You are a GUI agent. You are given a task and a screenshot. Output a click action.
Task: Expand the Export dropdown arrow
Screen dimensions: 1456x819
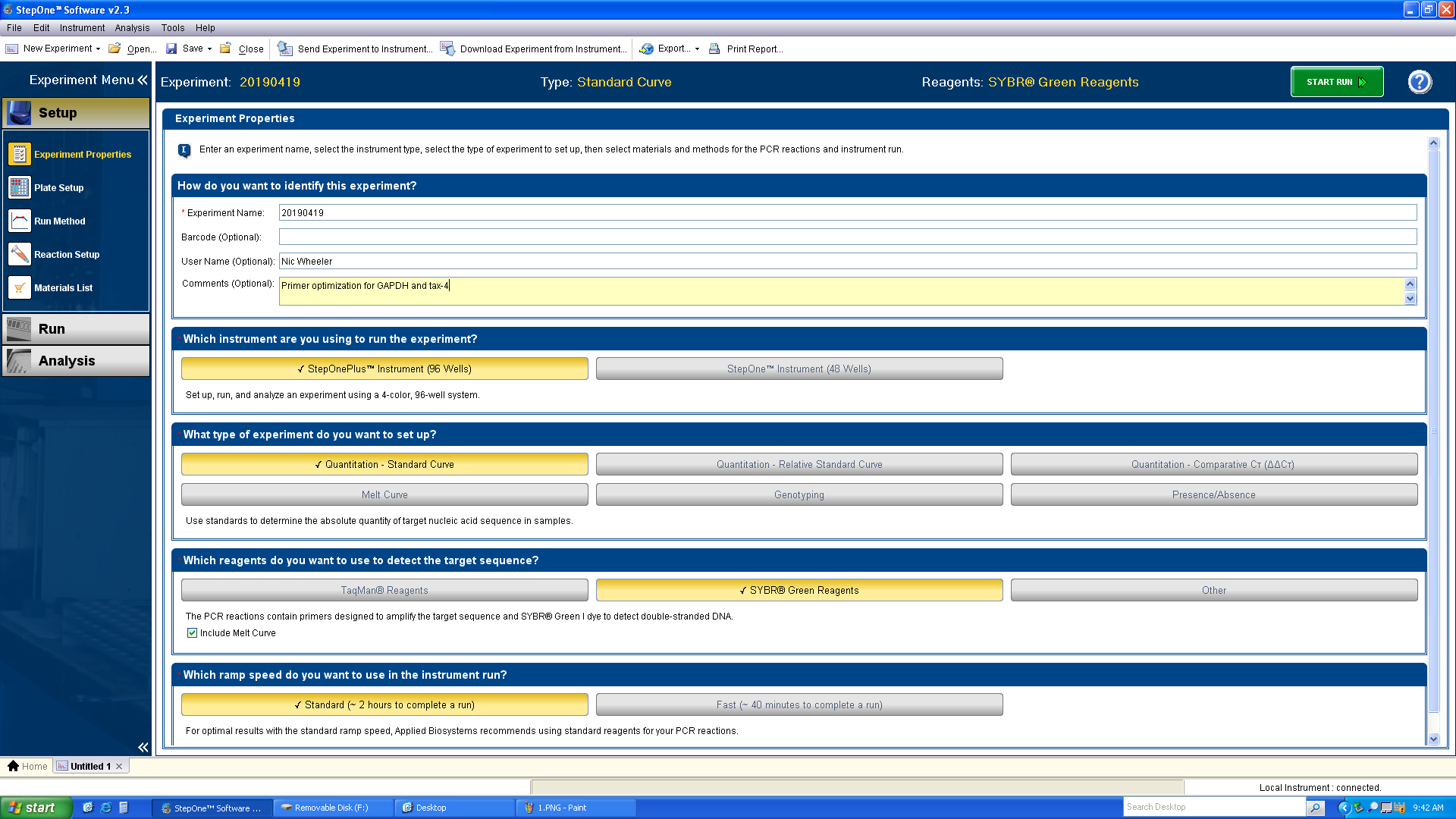(x=697, y=49)
